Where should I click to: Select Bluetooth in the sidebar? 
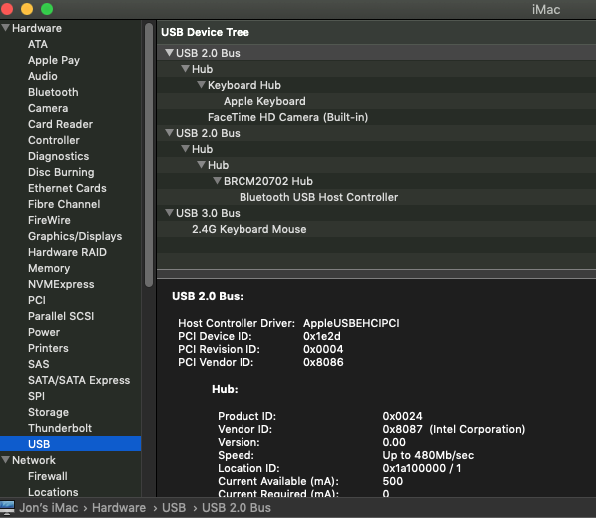tap(53, 92)
